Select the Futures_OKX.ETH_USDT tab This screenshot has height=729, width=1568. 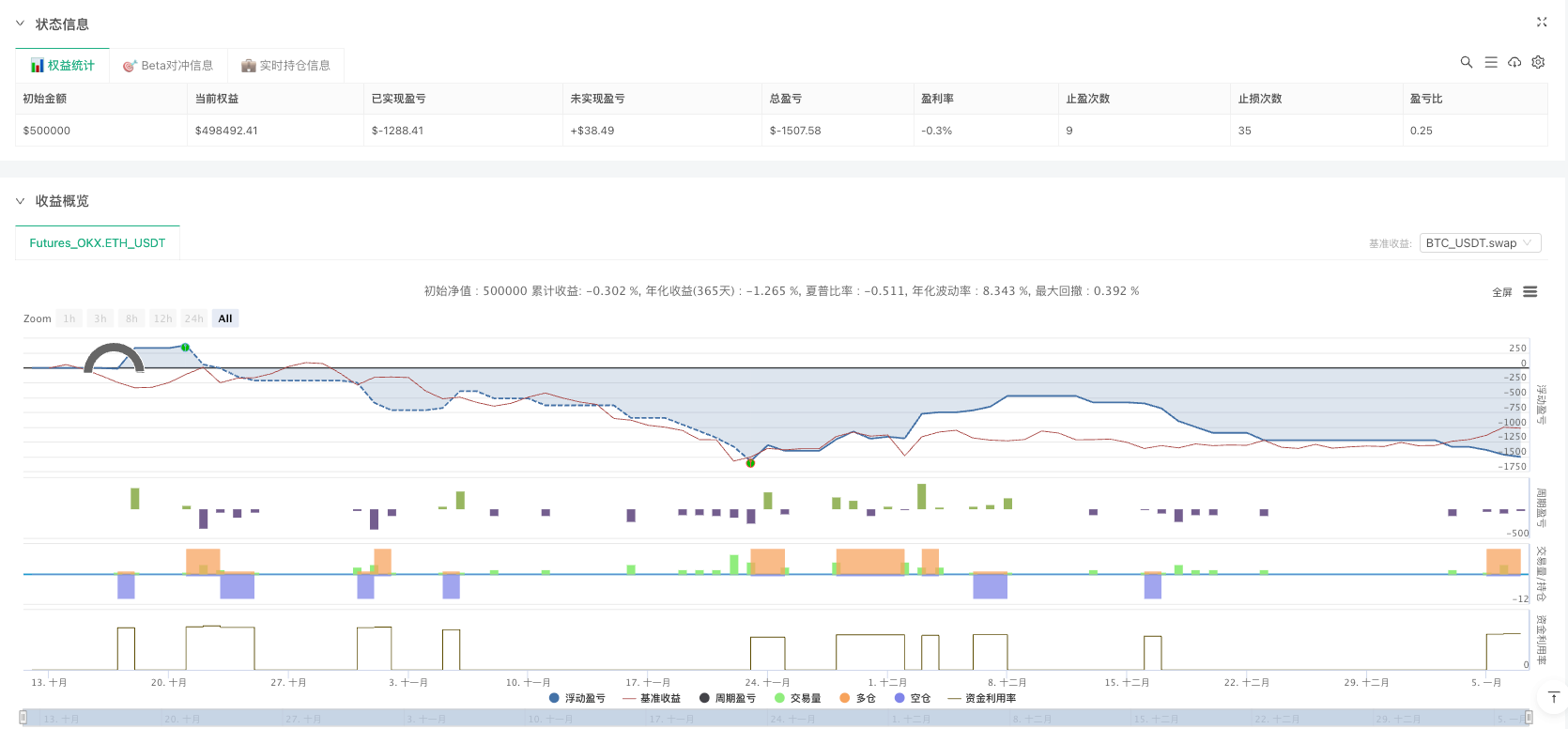point(97,243)
